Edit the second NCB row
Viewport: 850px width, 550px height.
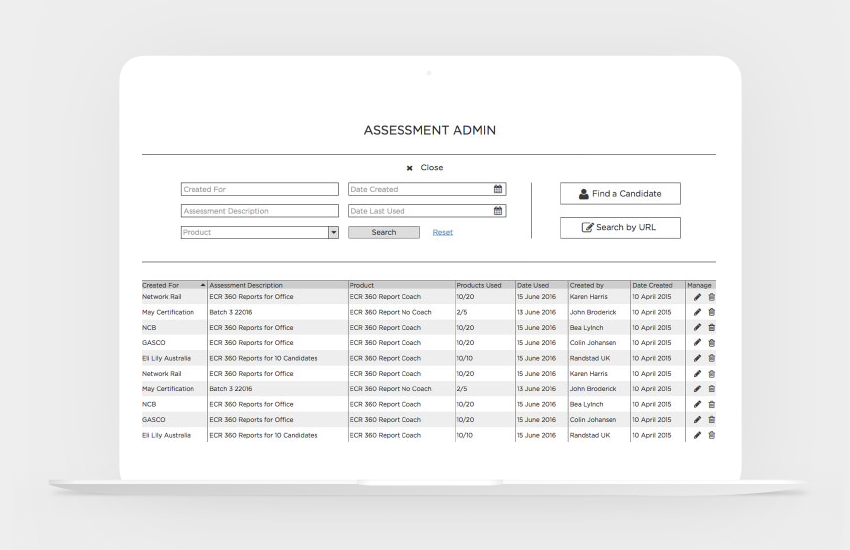[x=697, y=404]
